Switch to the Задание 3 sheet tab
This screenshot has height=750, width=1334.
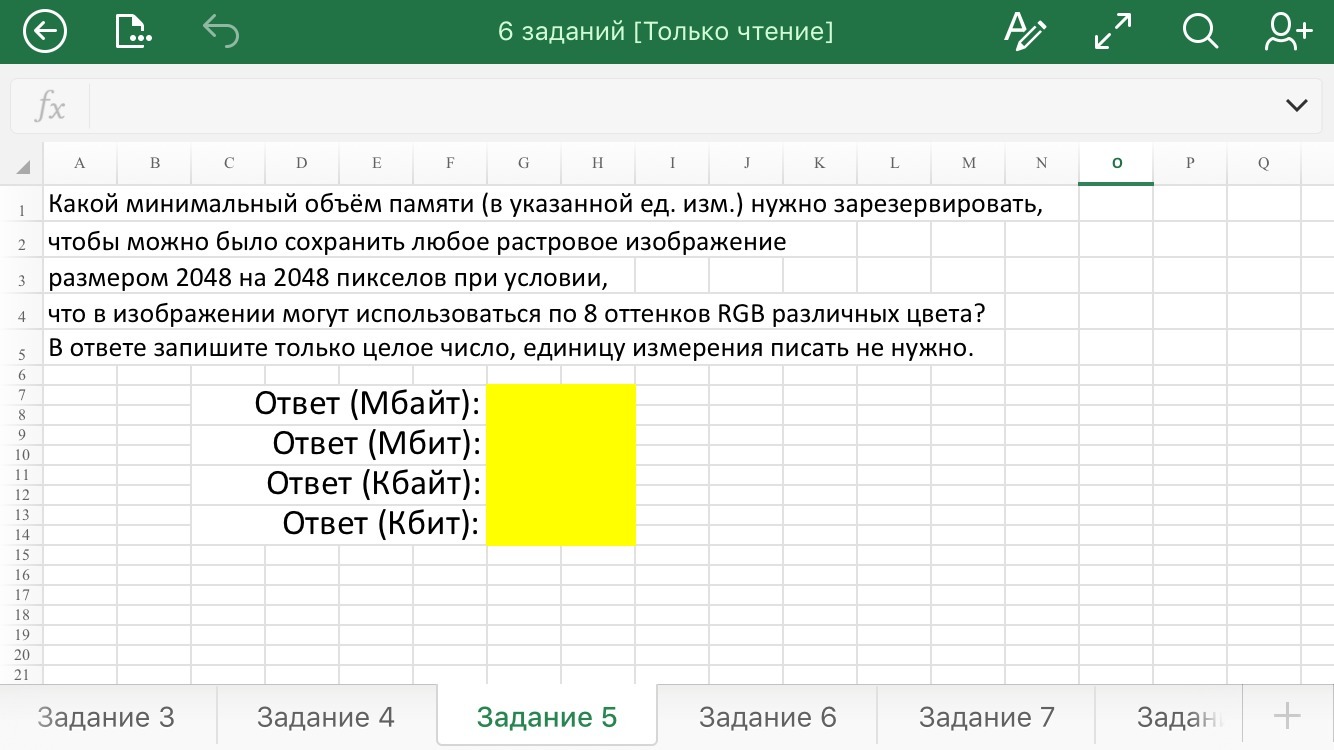point(106,717)
